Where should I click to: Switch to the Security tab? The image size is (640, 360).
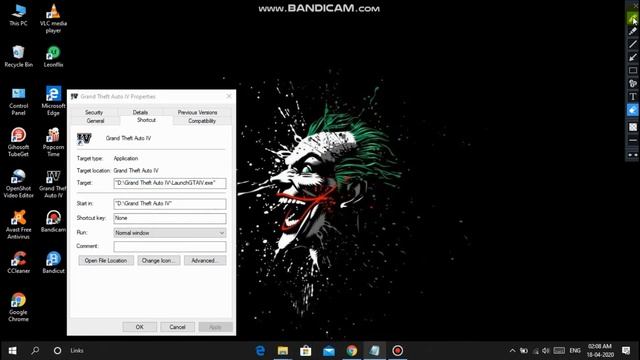point(94,112)
